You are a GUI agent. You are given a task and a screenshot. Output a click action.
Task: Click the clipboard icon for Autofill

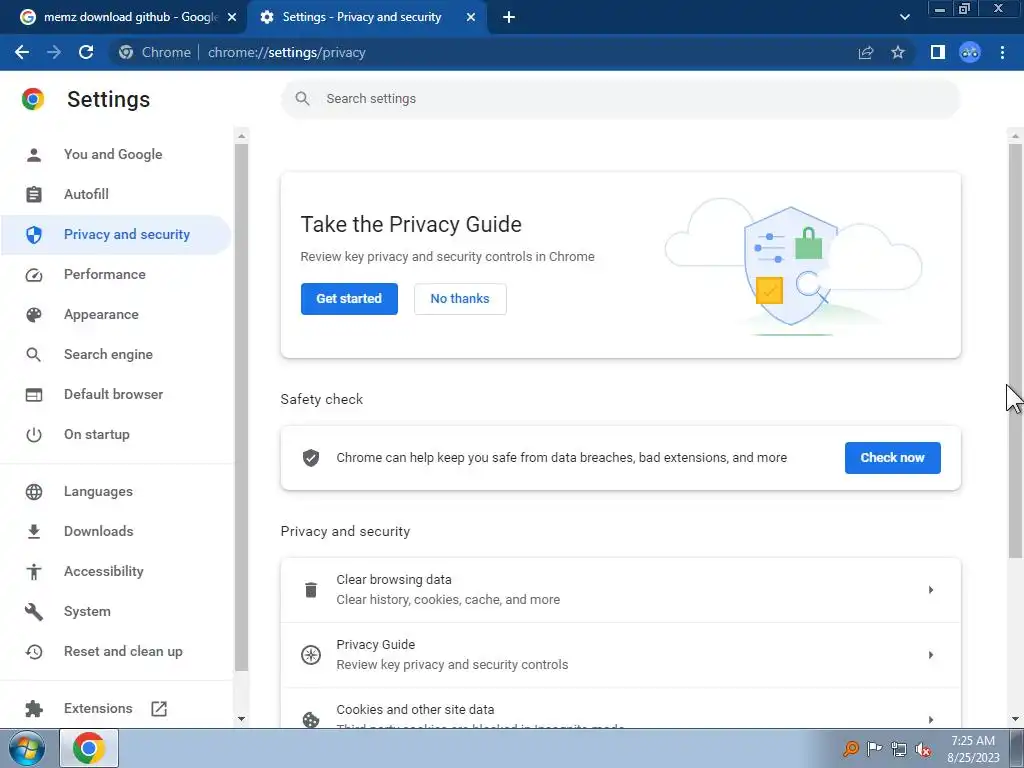[x=34, y=195]
